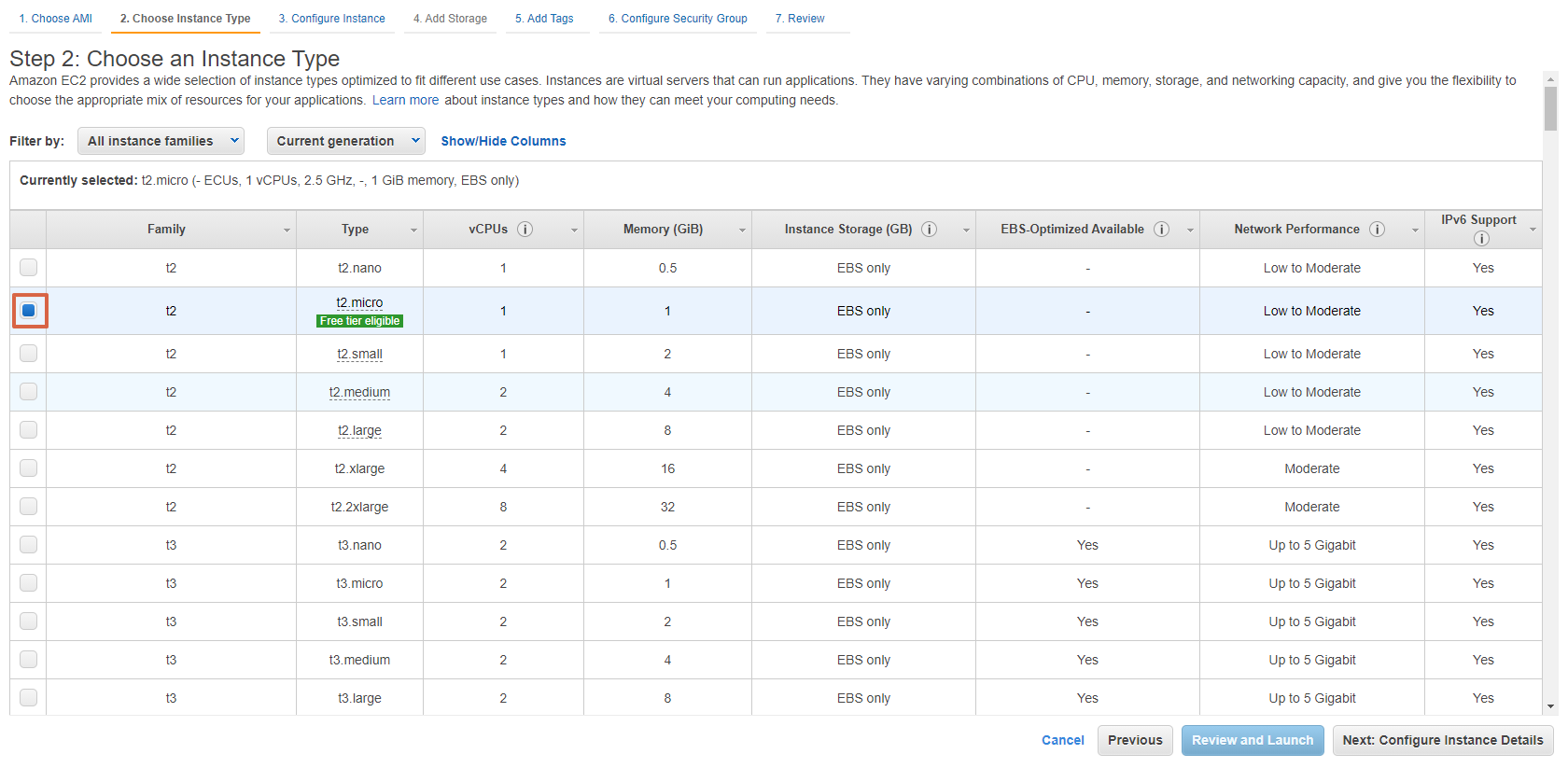Open the IPv6 Support column sort arrow
This screenshot has height=768, width=1568.
(1533, 230)
